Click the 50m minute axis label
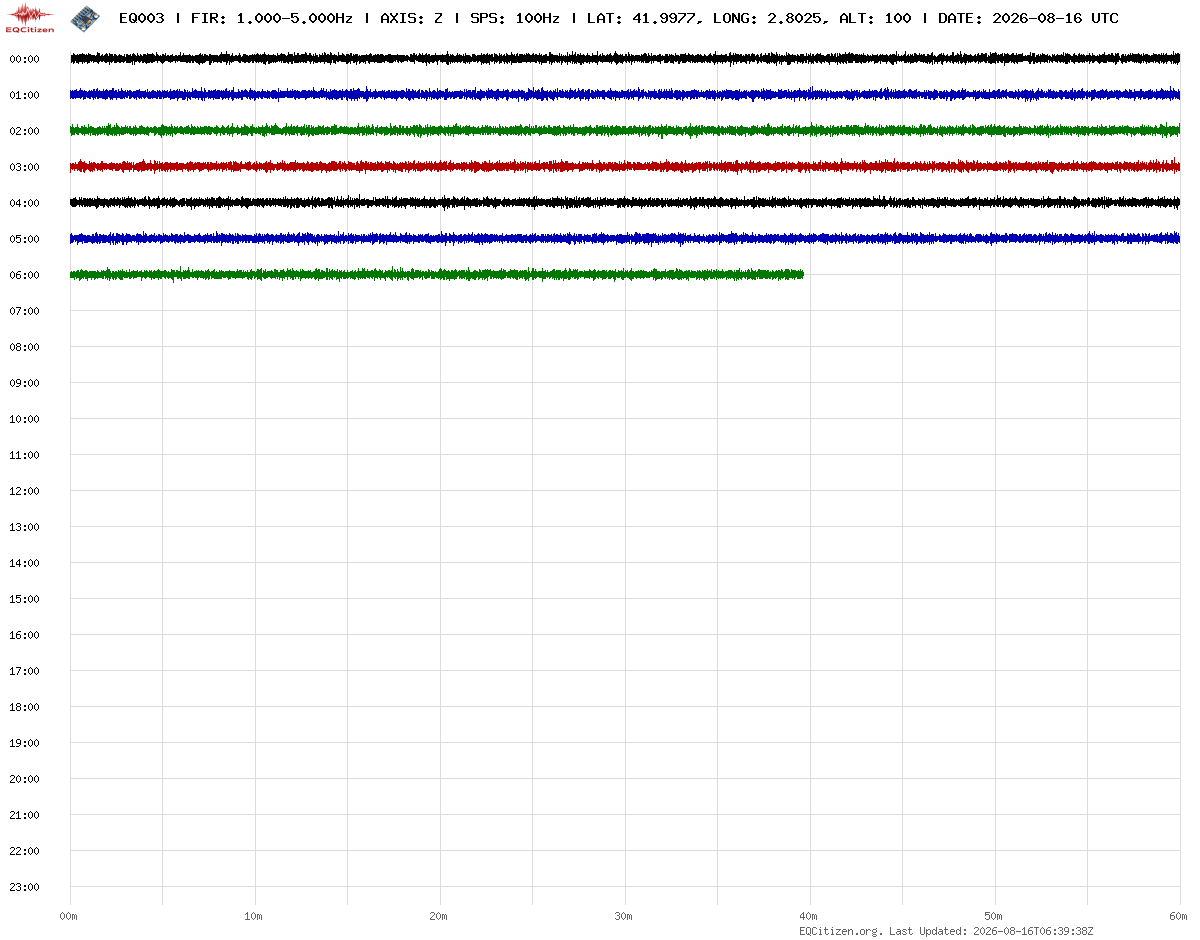Screen dimensions: 1200x940 pos(994,916)
